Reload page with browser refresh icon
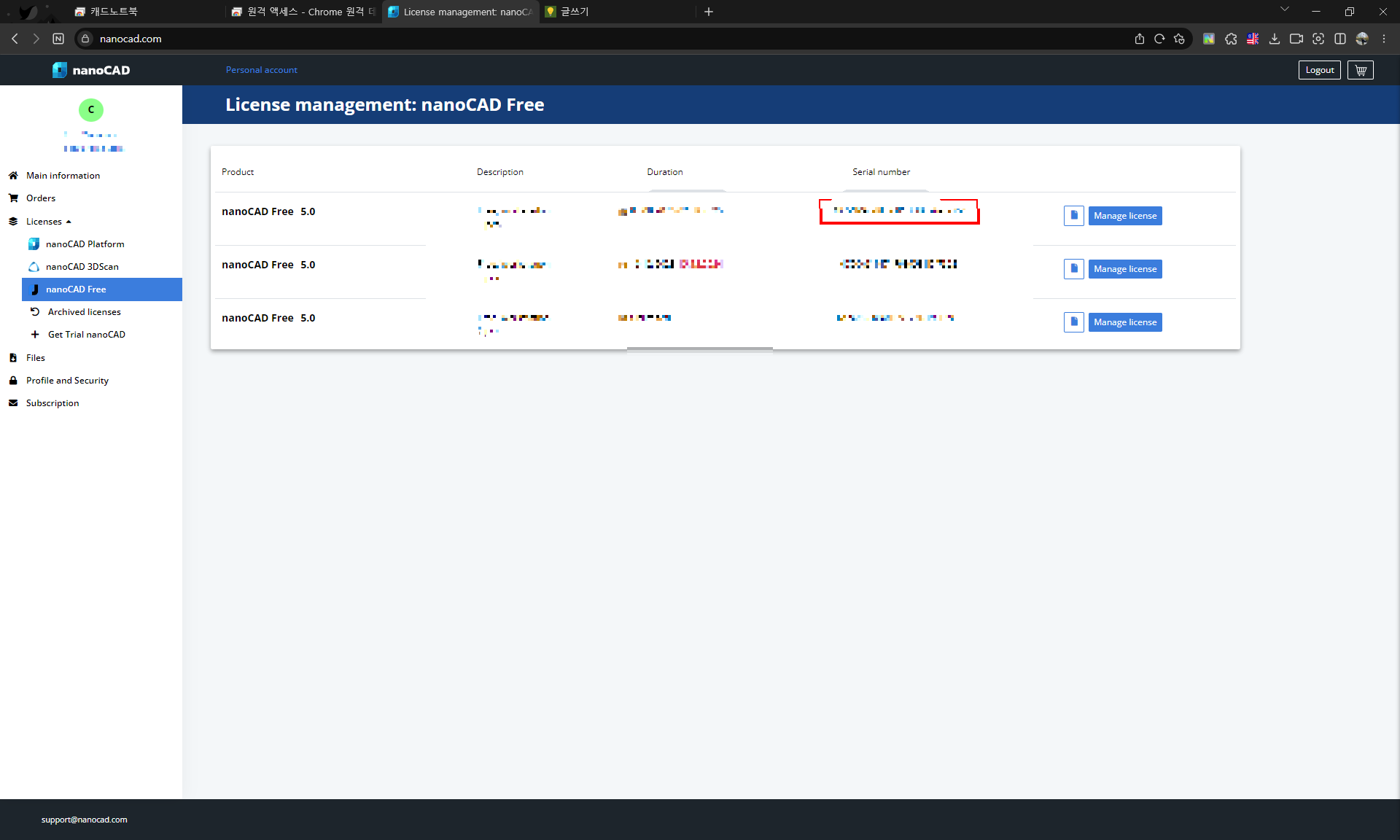The height and width of the screenshot is (840, 1400). [x=1159, y=39]
